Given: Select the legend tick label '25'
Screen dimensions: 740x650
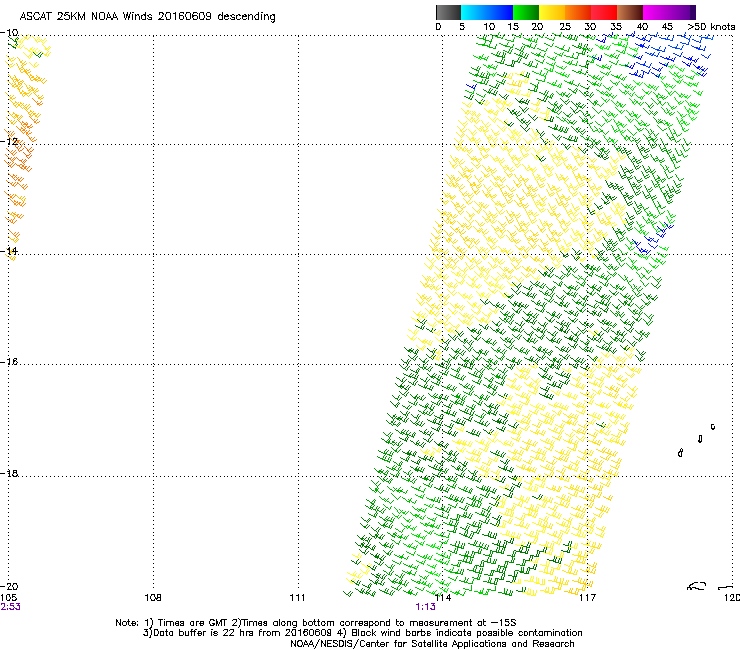Looking at the screenshot, I should [x=565, y=27].
